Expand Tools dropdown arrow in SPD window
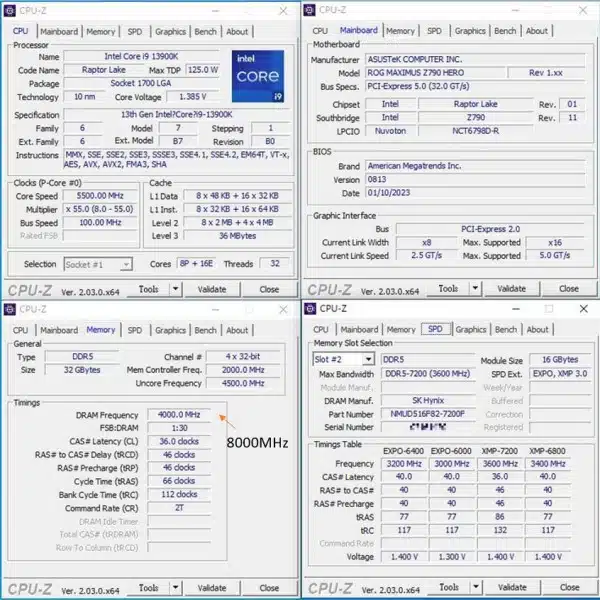Image resolution: width=600 pixels, height=600 pixels. pos(476,587)
